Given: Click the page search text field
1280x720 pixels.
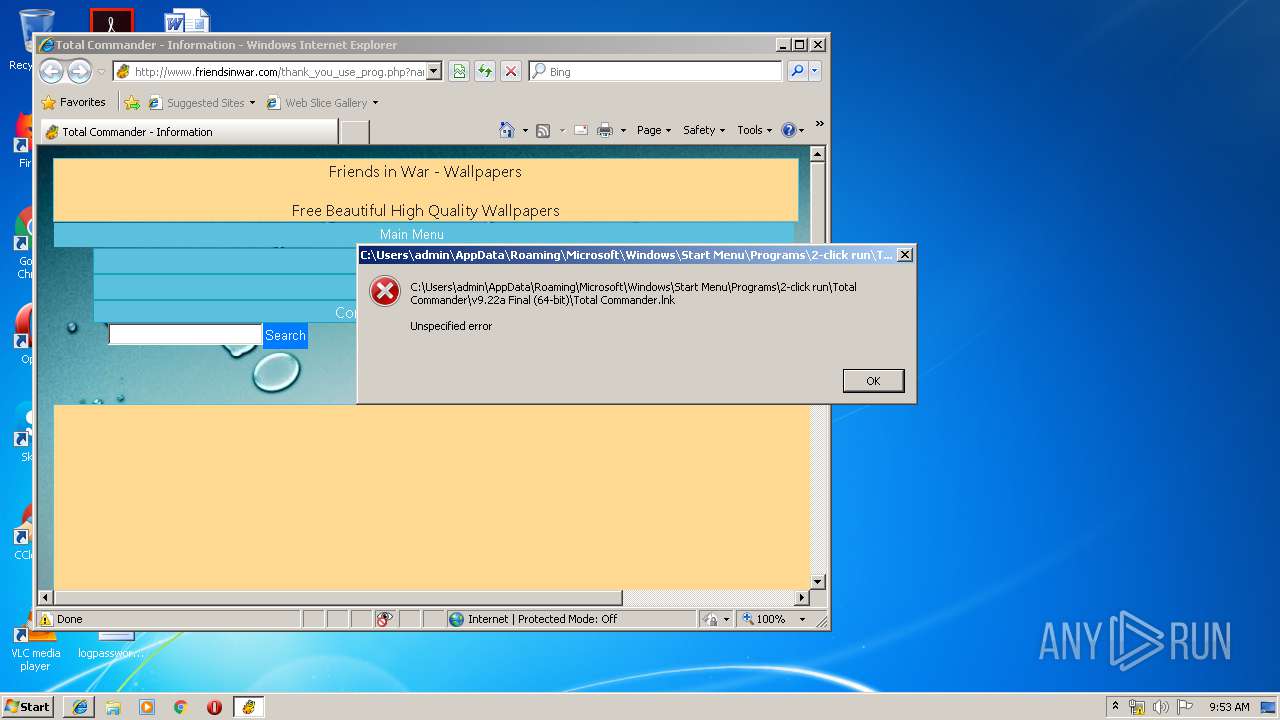Looking at the screenshot, I should [185, 335].
